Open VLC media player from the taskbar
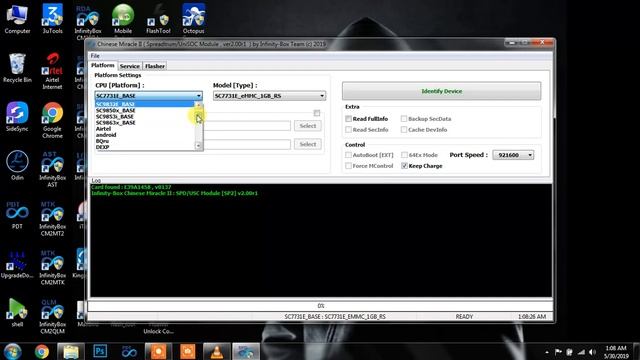The width and height of the screenshot is (640, 360). [x=217, y=351]
